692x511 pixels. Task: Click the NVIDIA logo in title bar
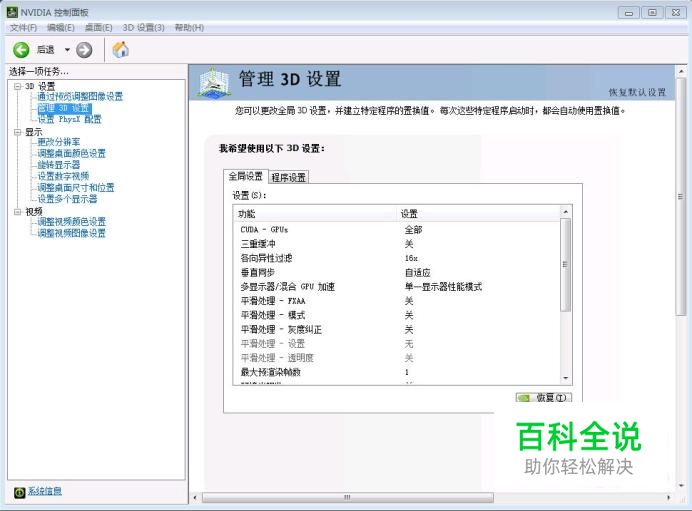coord(12,12)
